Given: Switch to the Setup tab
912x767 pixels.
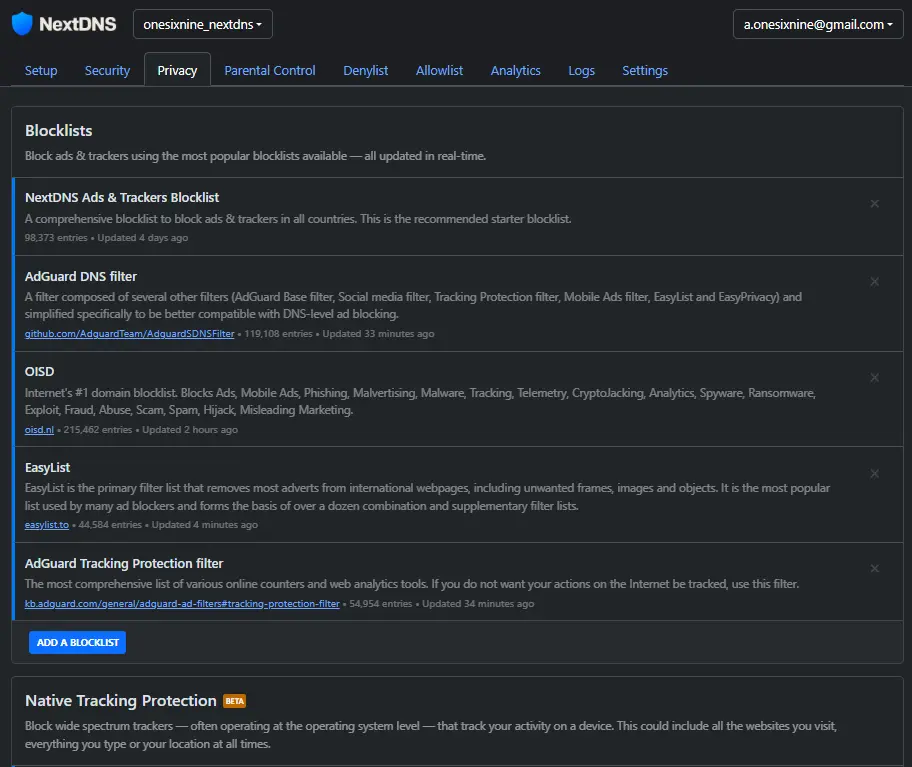Looking at the screenshot, I should pyautogui.click(x=41, y=70).
